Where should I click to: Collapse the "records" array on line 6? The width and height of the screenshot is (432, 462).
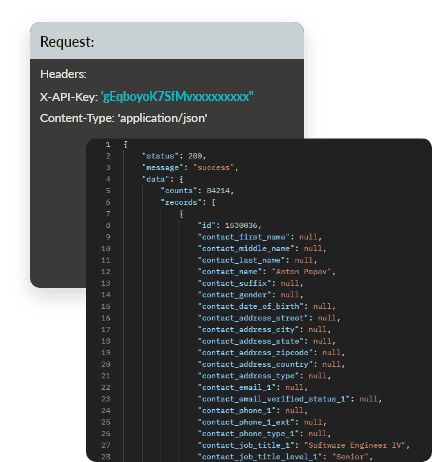pyautogui.click(x=214, y=202)
